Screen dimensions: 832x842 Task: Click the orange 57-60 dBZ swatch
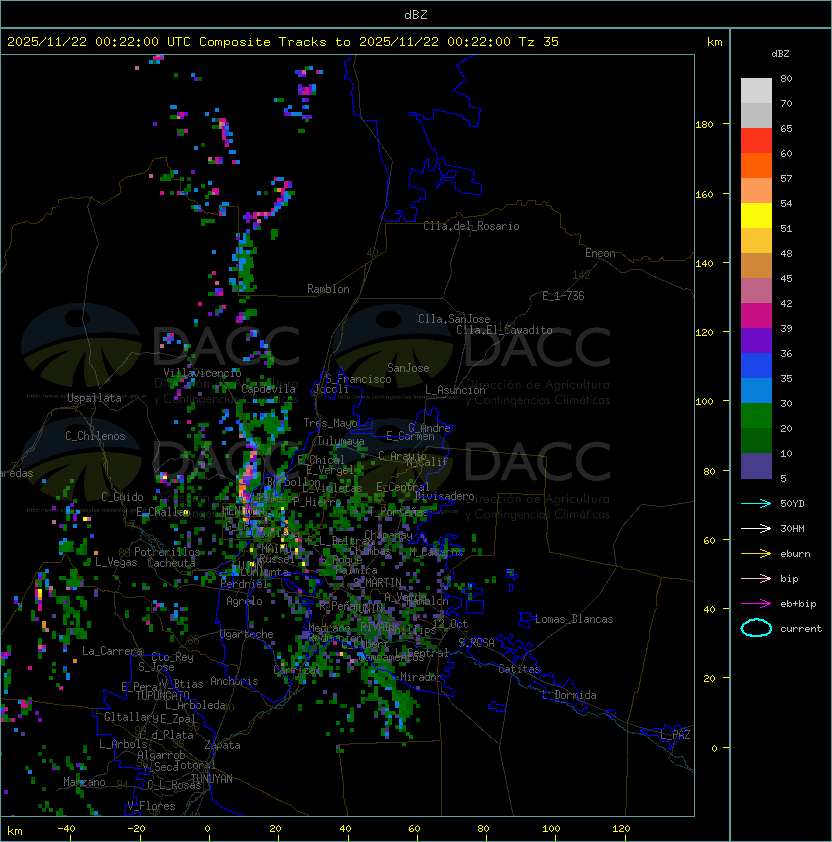pyautogui.click(x=756, y=166)
